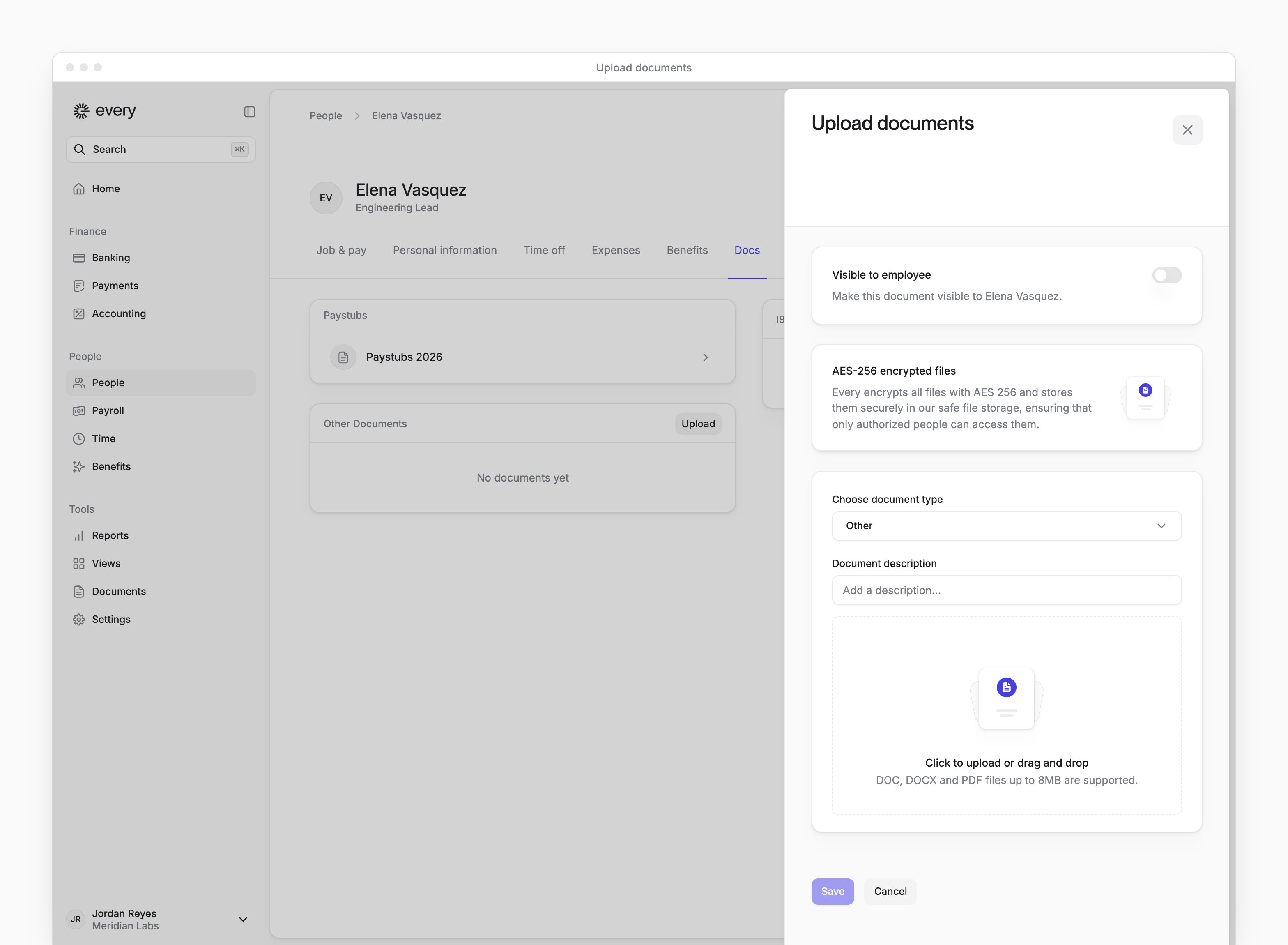Switch to Personal information tab
1288x945 pixels.
pos(445,251)
